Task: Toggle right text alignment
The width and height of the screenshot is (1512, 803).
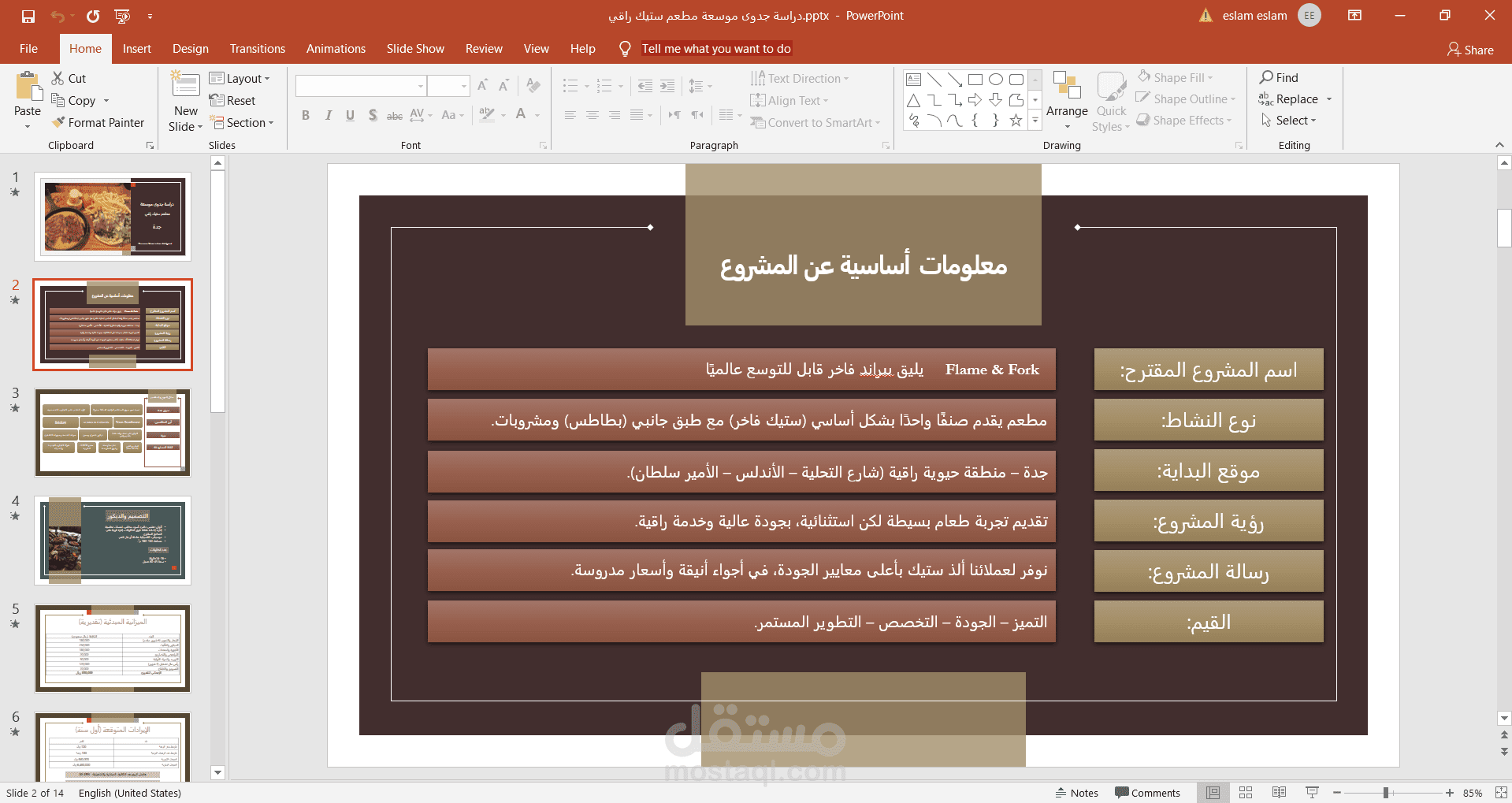Action: tap(615, 115)
